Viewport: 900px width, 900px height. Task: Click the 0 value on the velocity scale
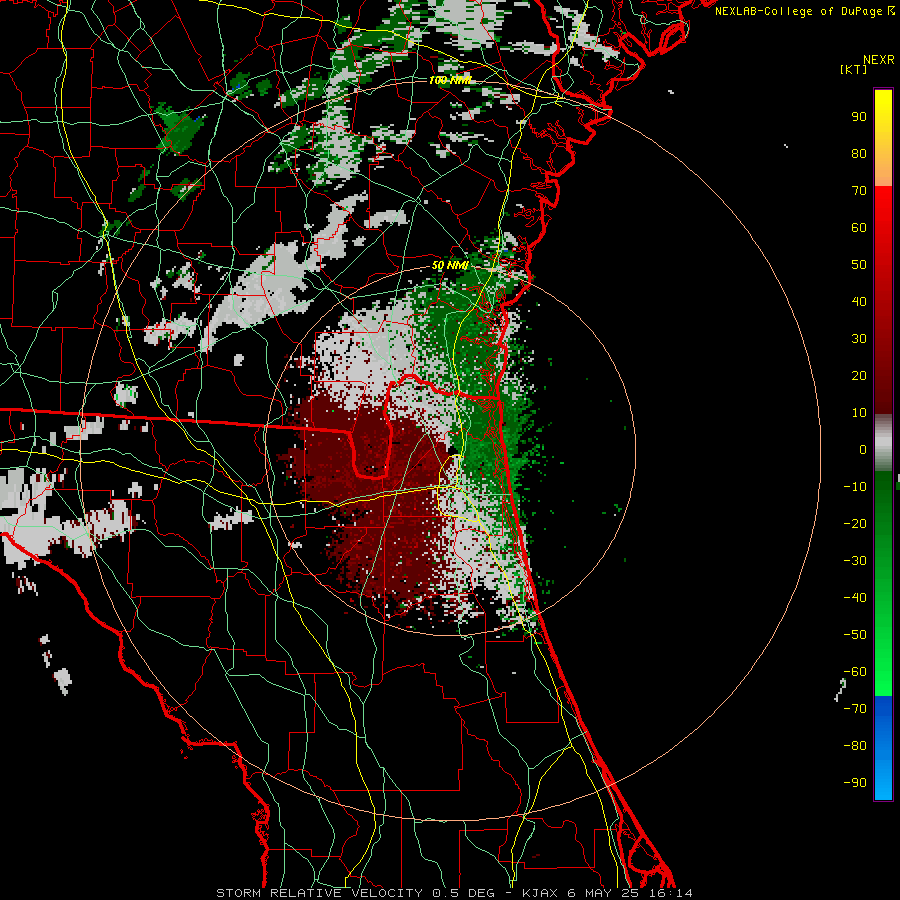tap(863, 449)
